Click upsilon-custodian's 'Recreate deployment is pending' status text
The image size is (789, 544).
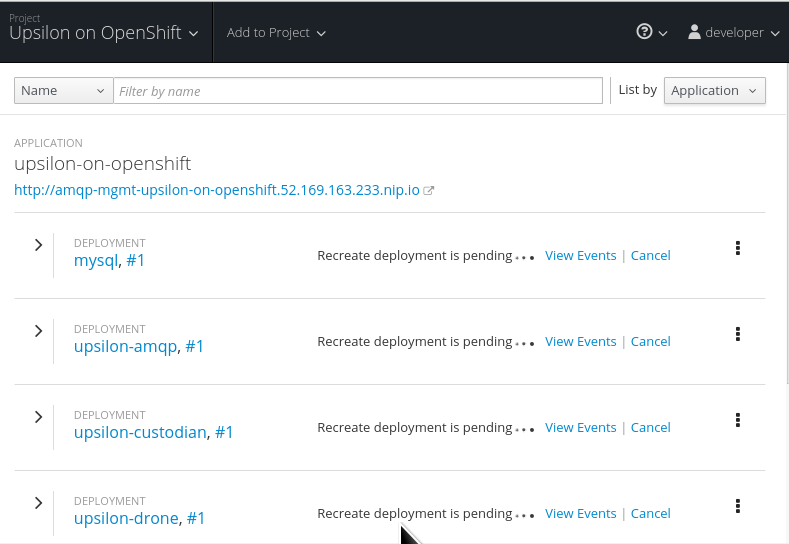[x=415, y=428]
